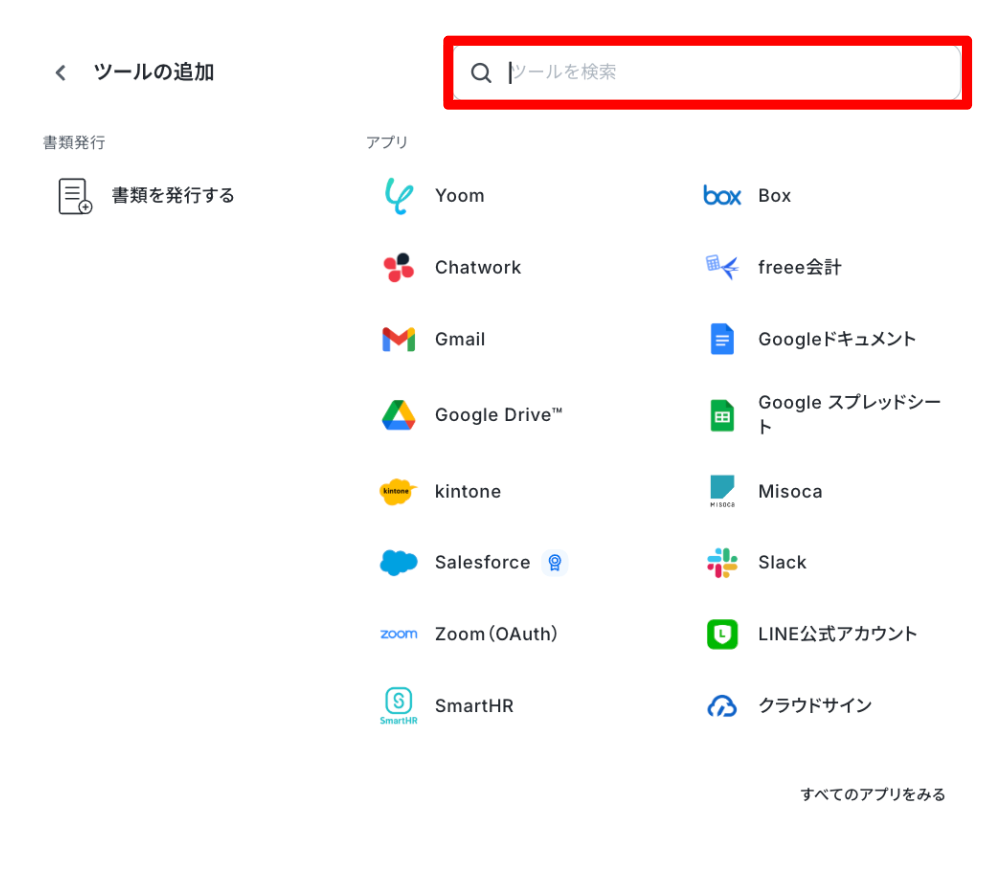Viewport: 1002px width, 888px height.
Task: Select the Salesforce app name
Action: click(x=482, y=562)
